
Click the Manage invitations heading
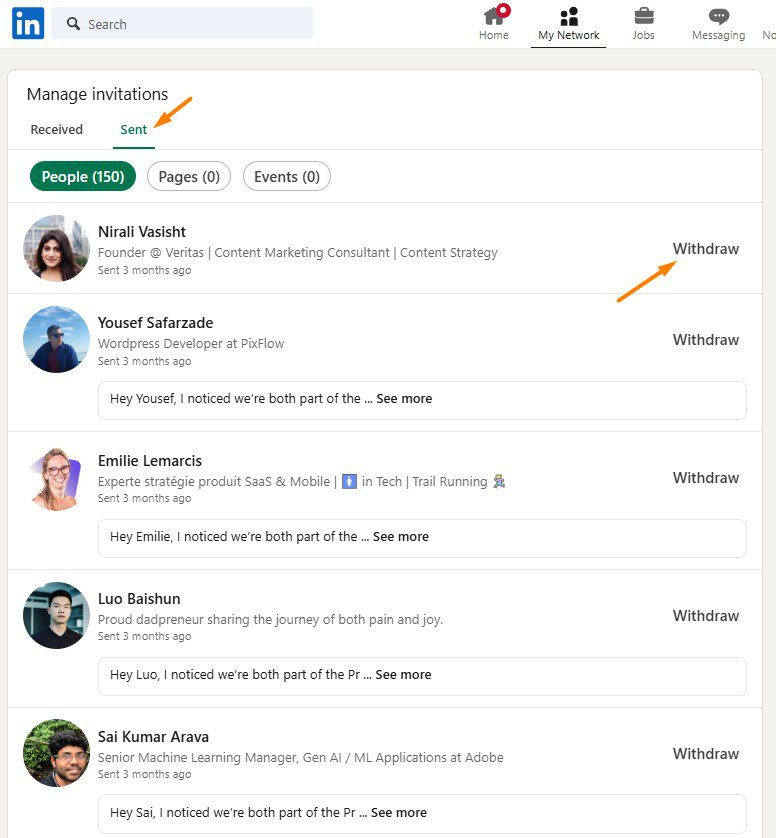coord(97,94)
